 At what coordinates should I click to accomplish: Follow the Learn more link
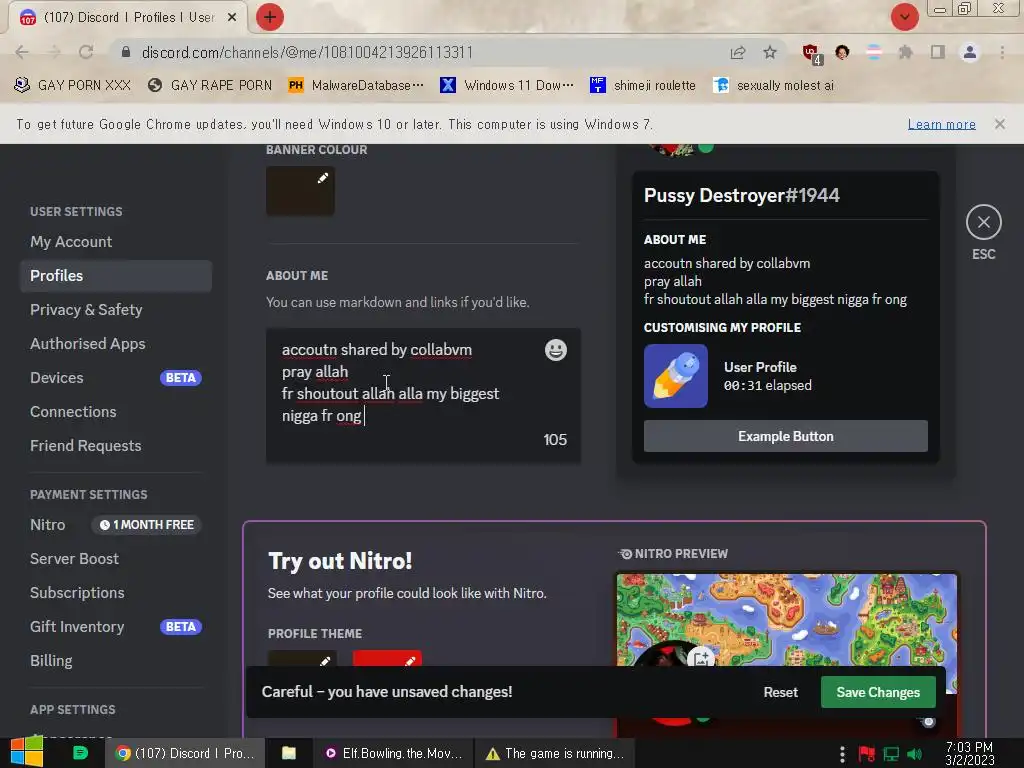point(941,124)
